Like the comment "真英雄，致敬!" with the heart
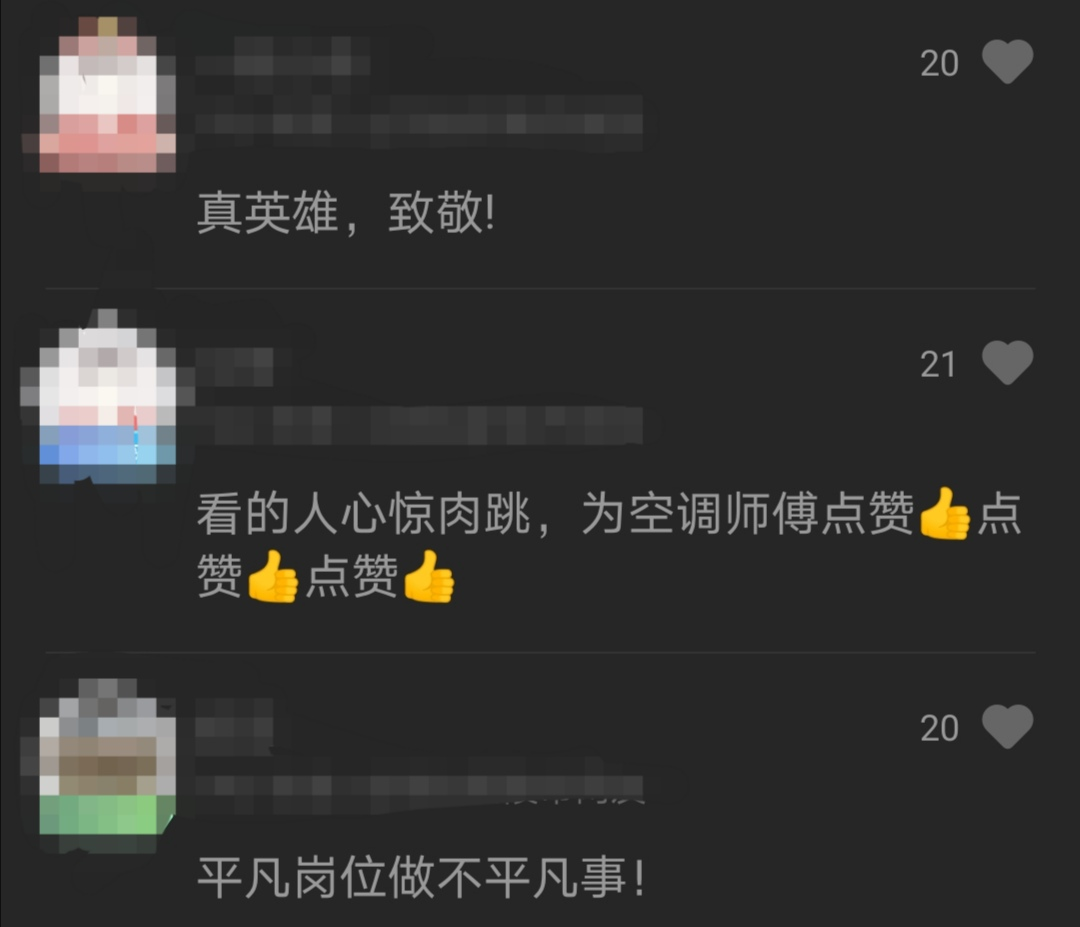The image size is (1080, 927). pyautogui.click(x=1007, y=62)
